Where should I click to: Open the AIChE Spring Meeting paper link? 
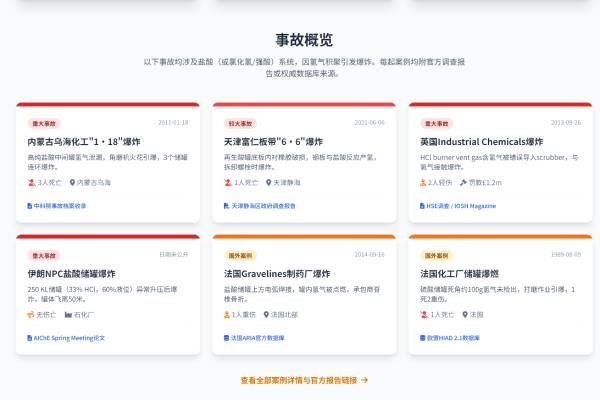[x=66, y=338]
